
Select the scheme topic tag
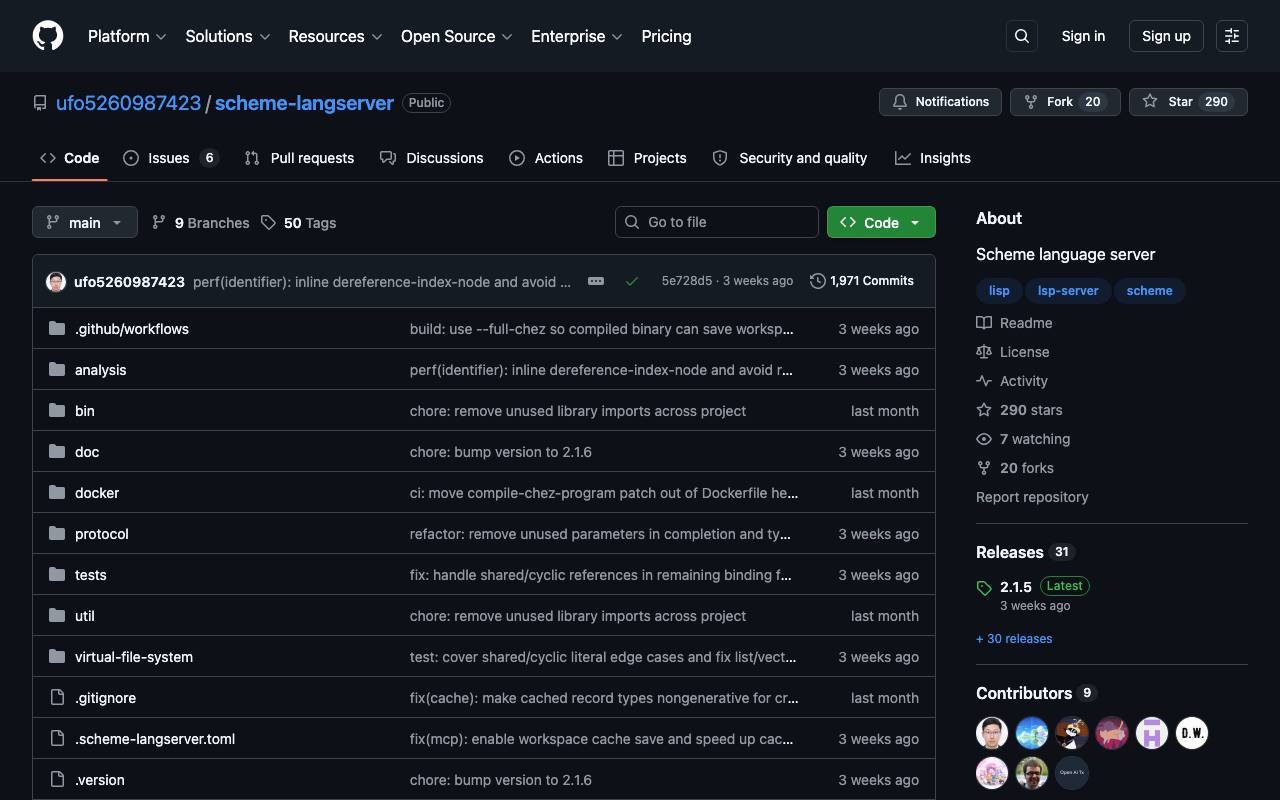[x=1149, y=291]
